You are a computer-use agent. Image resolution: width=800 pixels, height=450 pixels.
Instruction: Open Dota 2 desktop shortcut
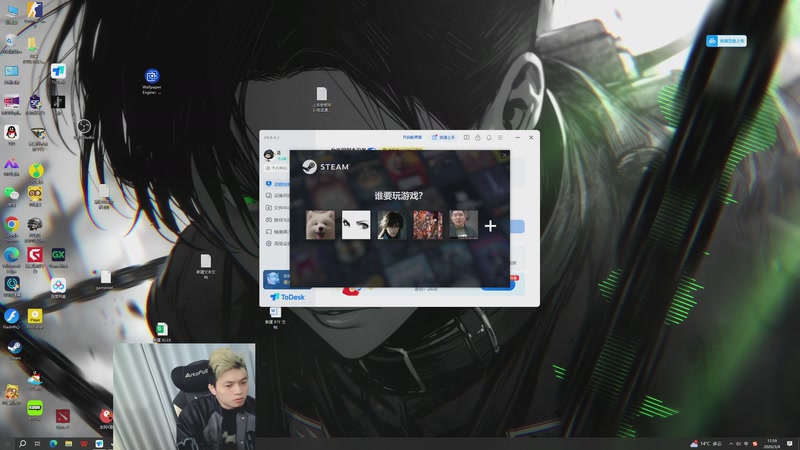click(x=63, y=416)
